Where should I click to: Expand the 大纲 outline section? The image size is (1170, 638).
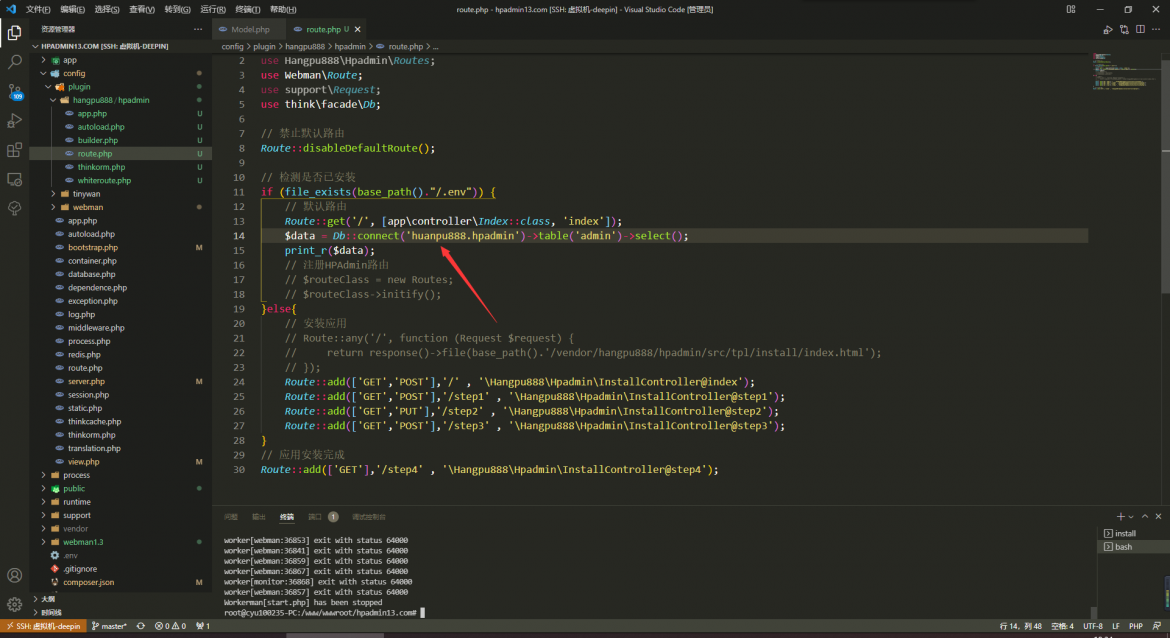click(48, 599)
